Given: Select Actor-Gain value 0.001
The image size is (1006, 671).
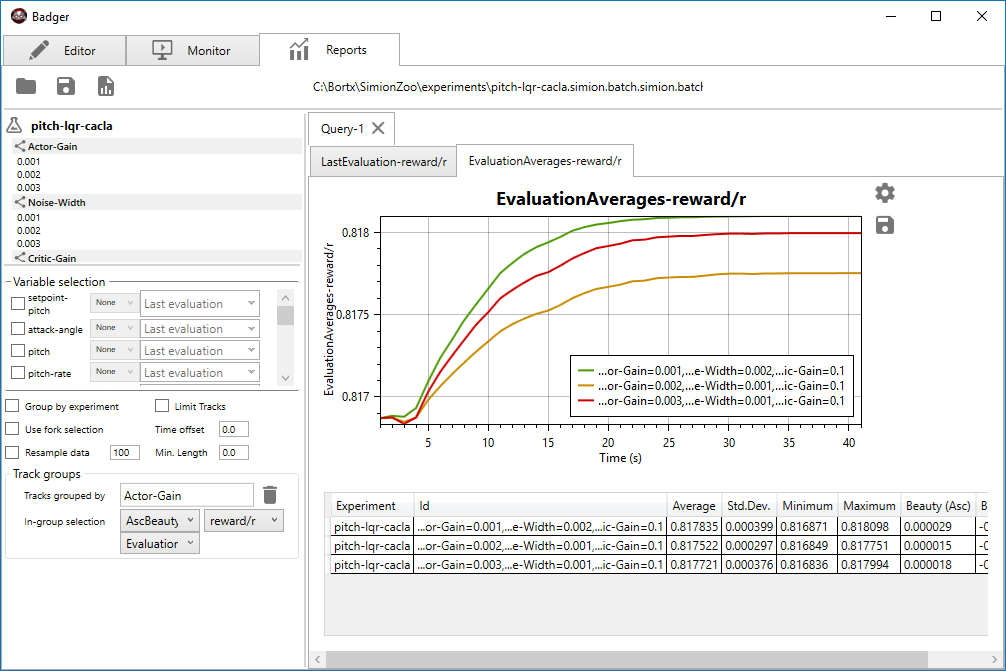Looking at the screenshot, I should point(29,162).
